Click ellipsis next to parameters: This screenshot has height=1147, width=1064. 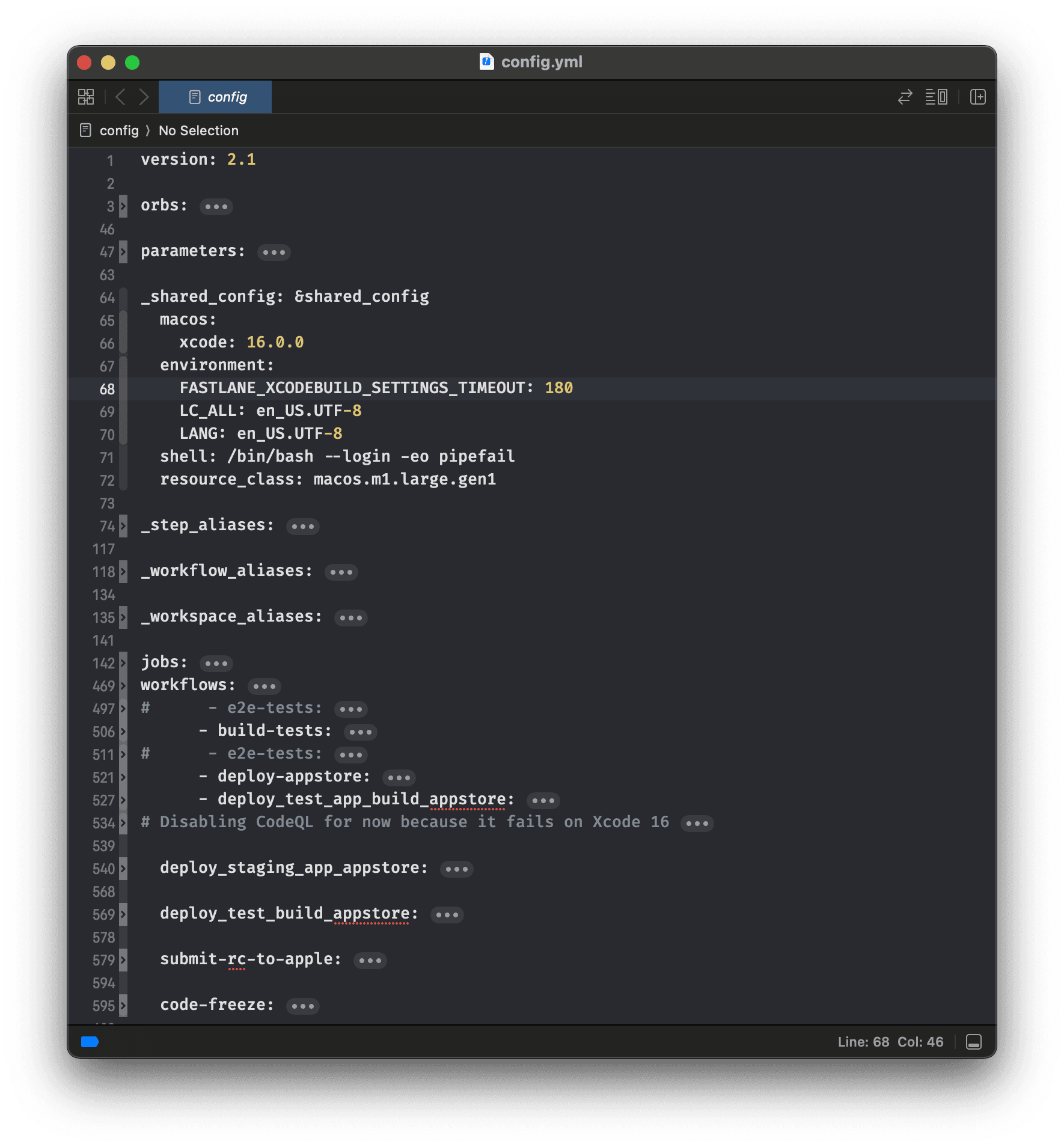pos(274,252)
